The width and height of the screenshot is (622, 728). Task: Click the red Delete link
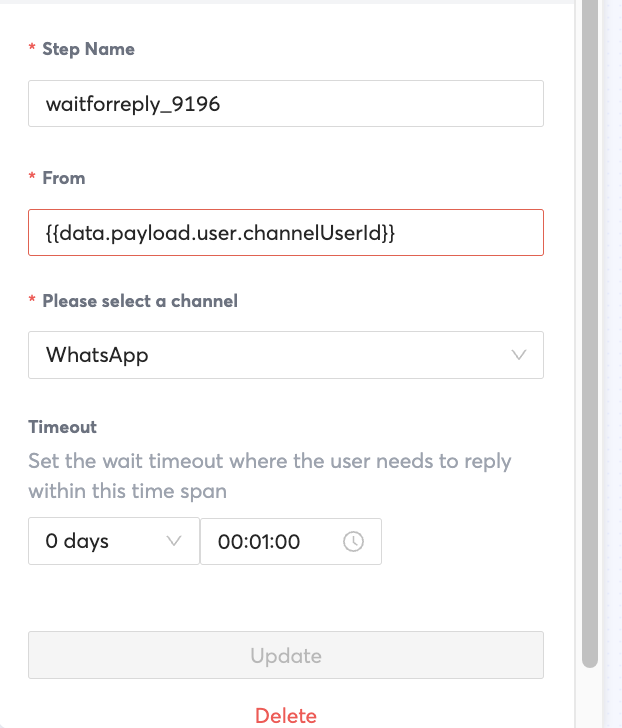coord(286,715)
